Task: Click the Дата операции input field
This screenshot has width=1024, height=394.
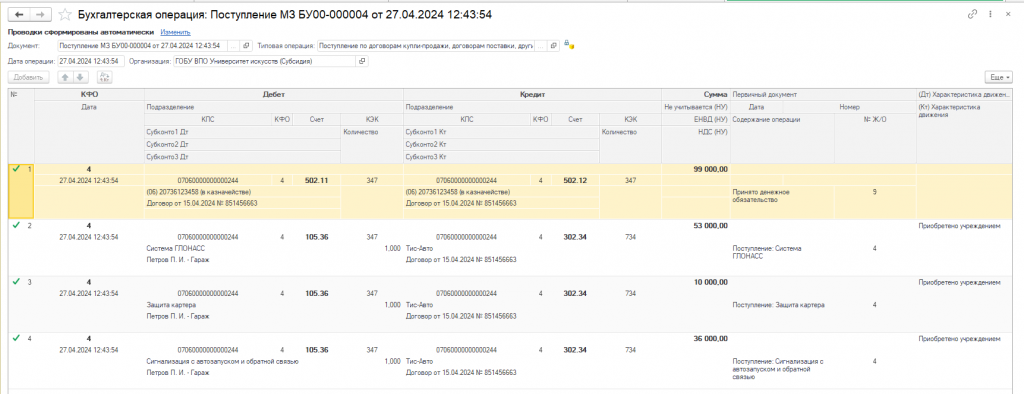Action: point(90,61)
